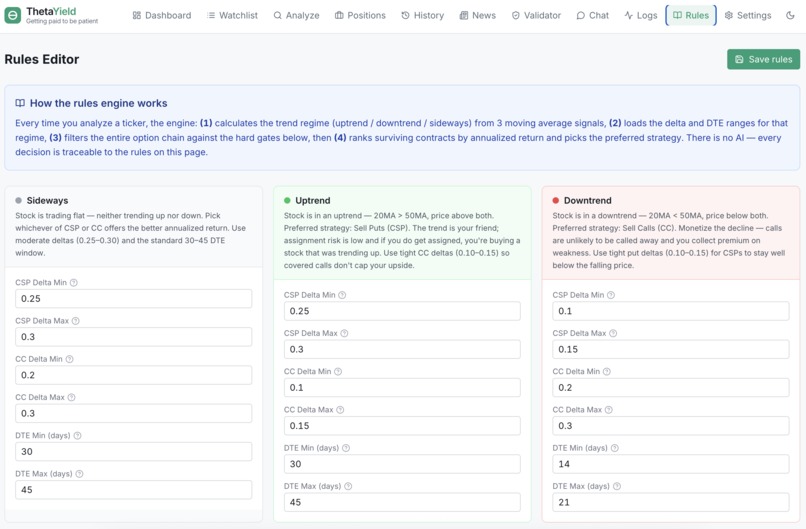Viewport: 806px width, 529px height.
Task: Click Downtrend CSP Delta Max field 0.15
Action: pyautogui.click(x=671, y=349)
